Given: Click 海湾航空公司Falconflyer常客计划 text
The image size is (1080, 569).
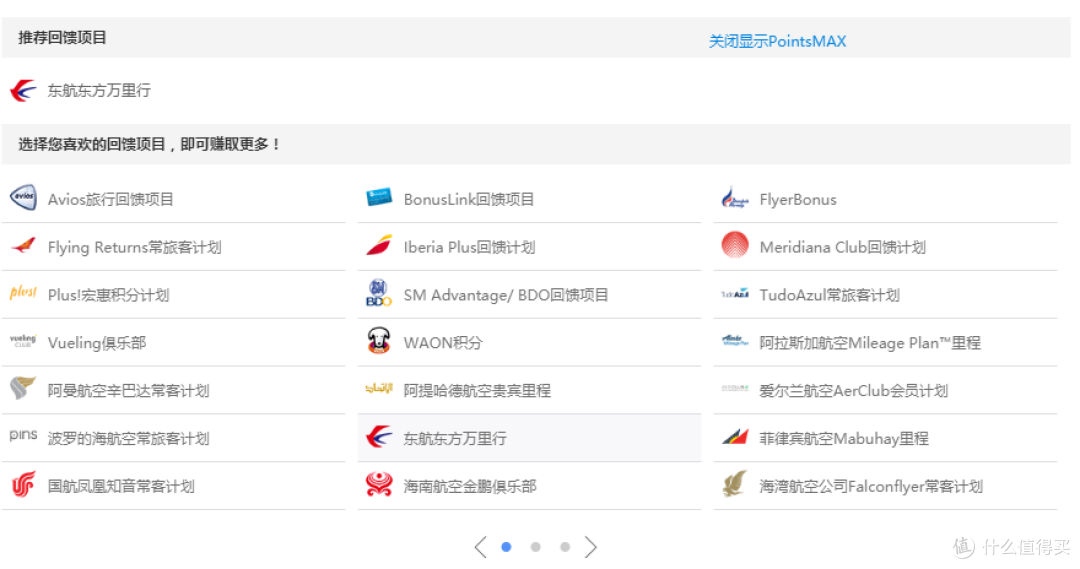Looking at the screenshot, I should click(x=871, y=486).
